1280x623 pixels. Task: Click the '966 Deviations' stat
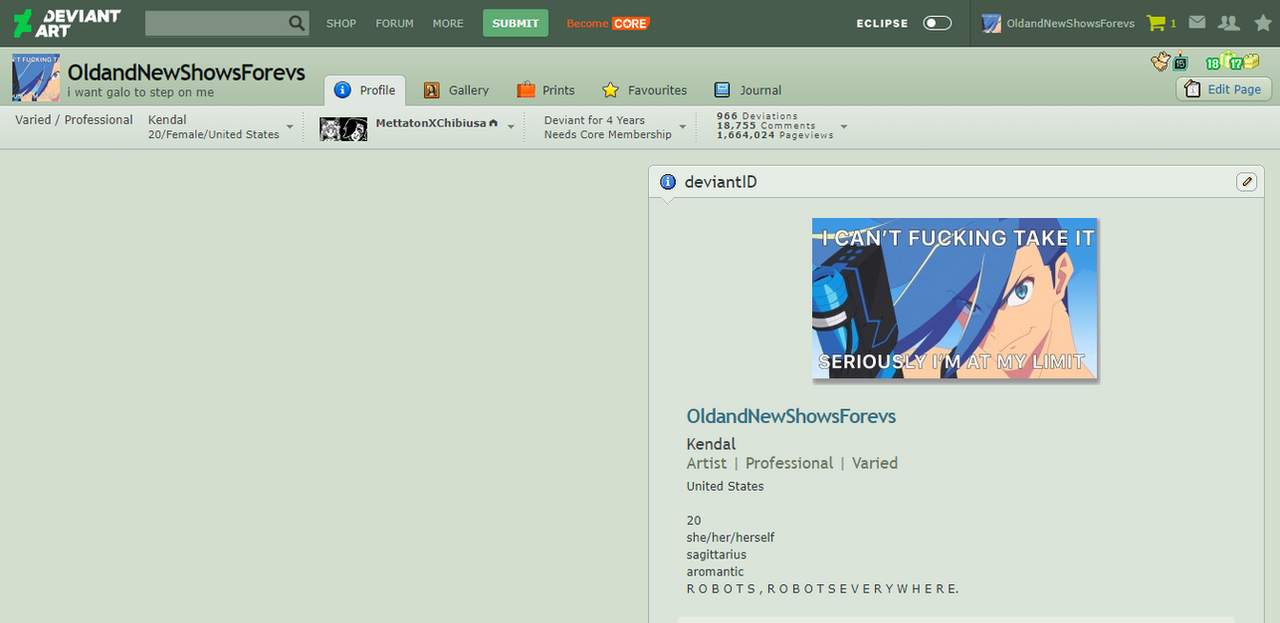(757, 116)
